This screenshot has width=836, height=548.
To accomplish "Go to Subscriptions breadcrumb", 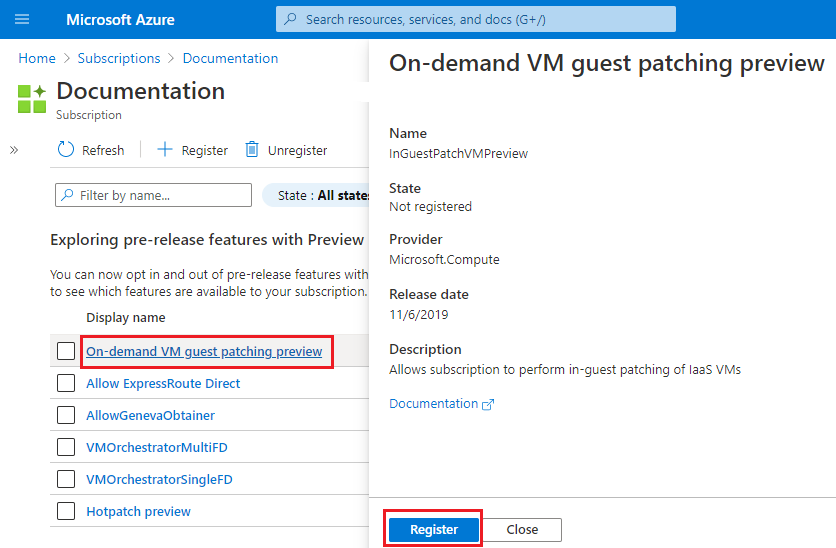I will 119,58.
